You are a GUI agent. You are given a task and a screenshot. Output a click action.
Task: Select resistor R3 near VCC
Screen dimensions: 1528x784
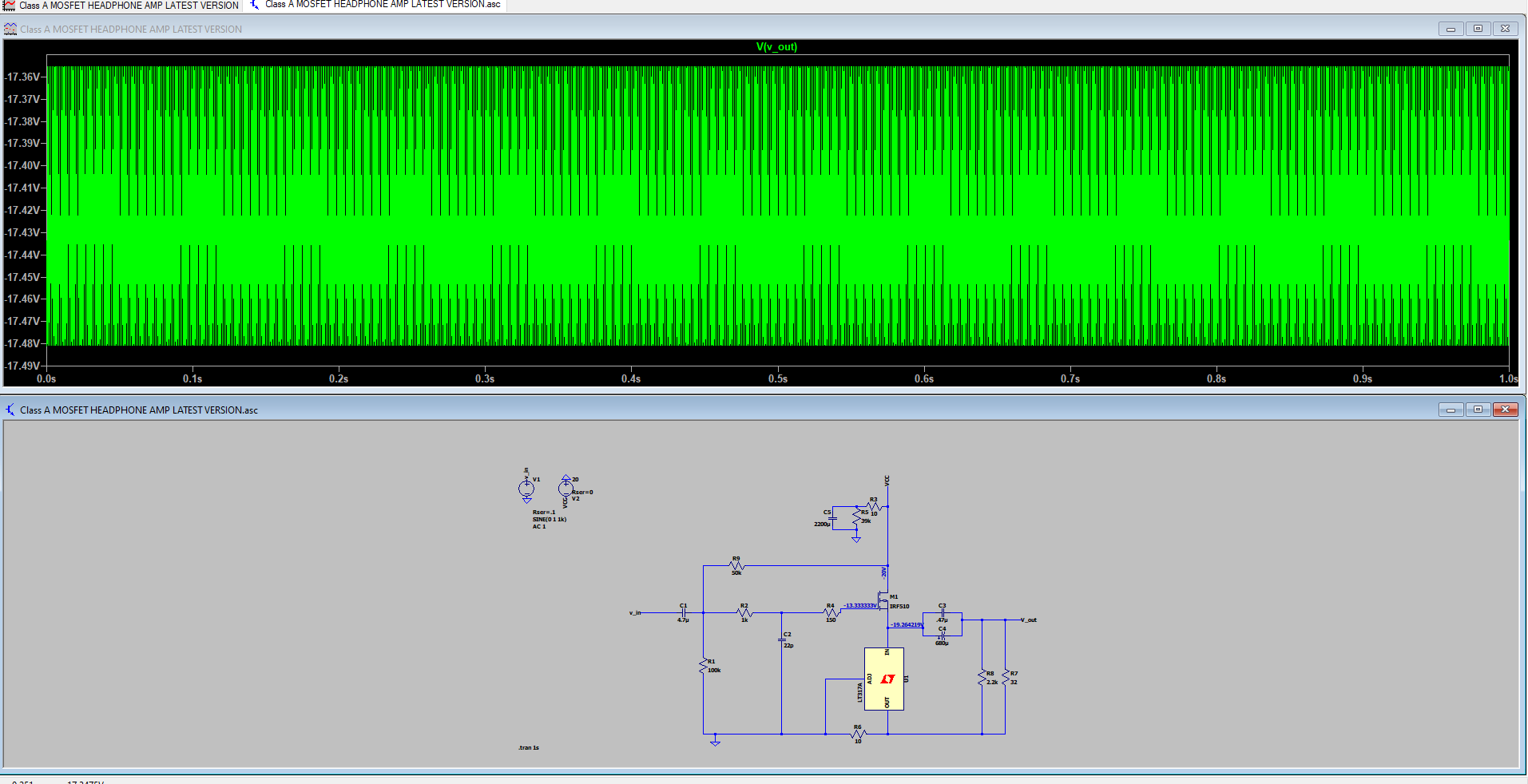pos(873,506)
